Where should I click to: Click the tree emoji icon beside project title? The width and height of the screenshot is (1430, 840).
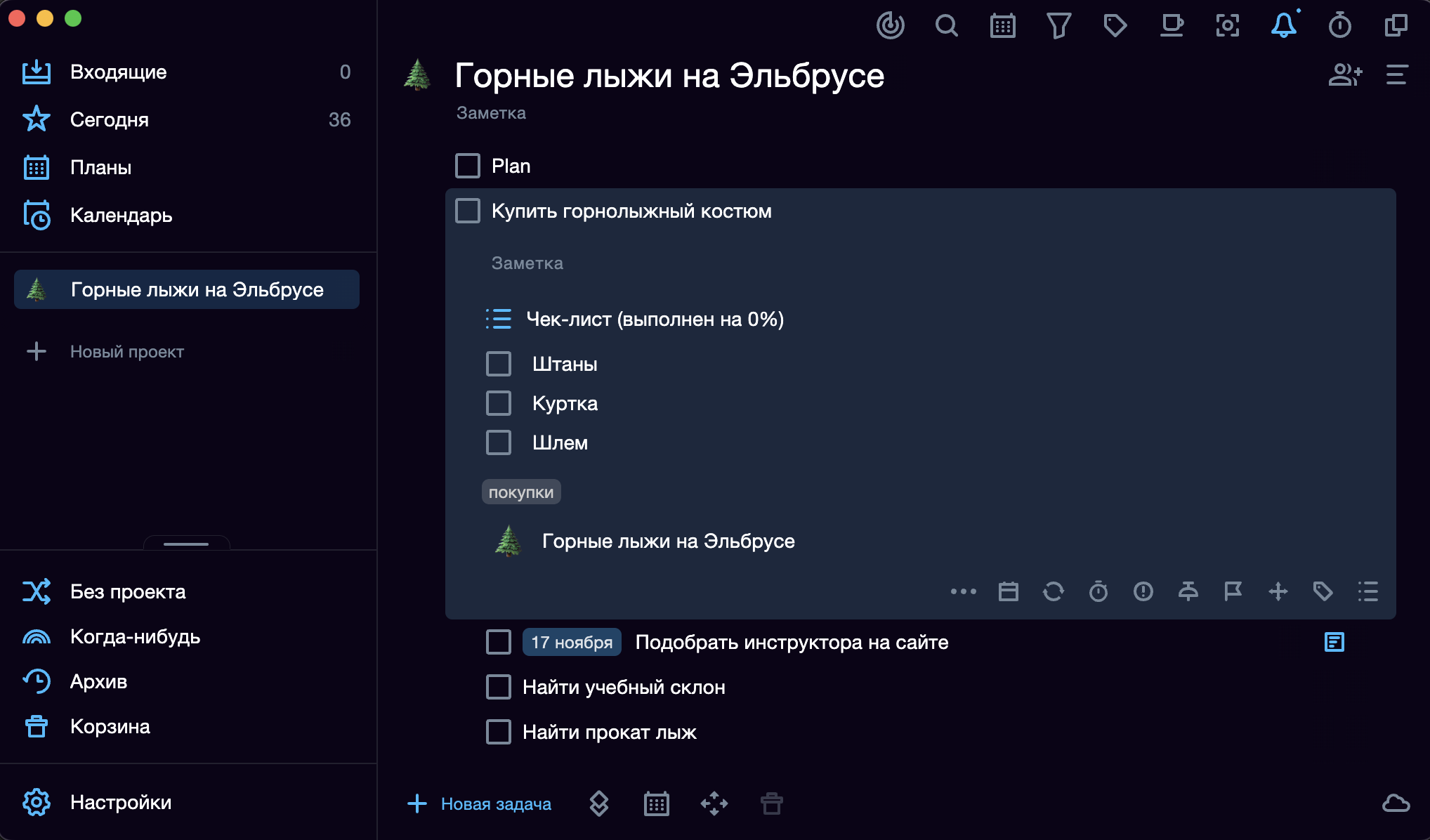pyautogui.click(x=417, y=74)
